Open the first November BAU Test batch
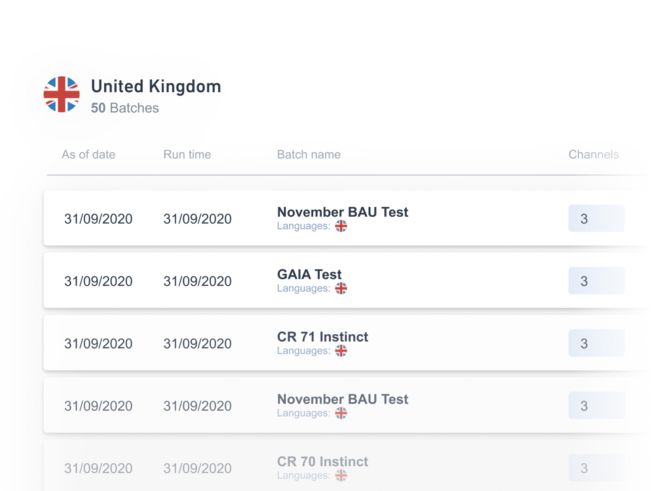The image size is (651, 491). pos(342,212)
